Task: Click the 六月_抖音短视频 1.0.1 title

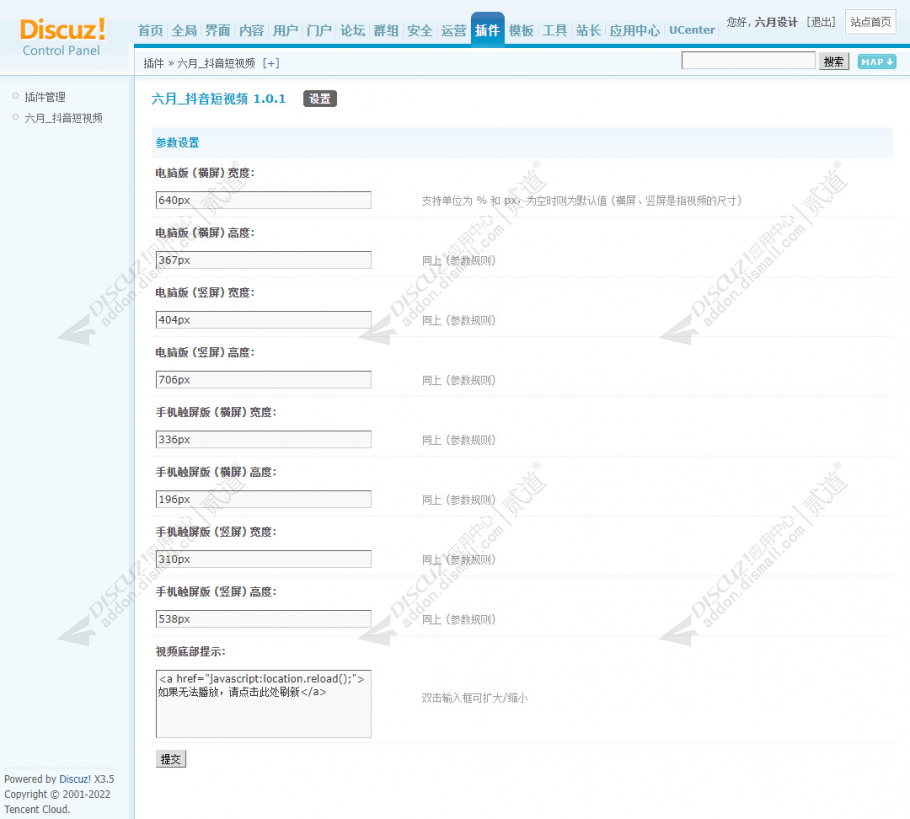Action: [x=219, y=99]
